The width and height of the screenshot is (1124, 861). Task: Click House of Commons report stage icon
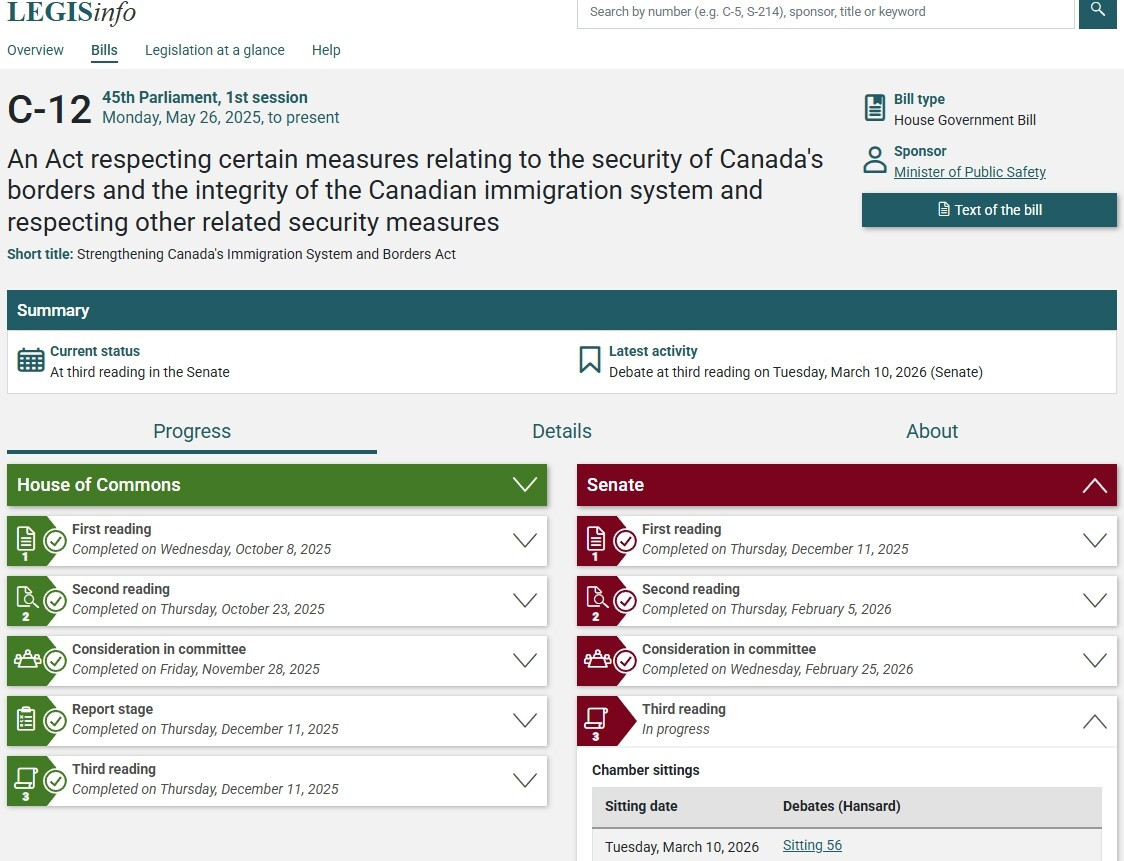26,720
